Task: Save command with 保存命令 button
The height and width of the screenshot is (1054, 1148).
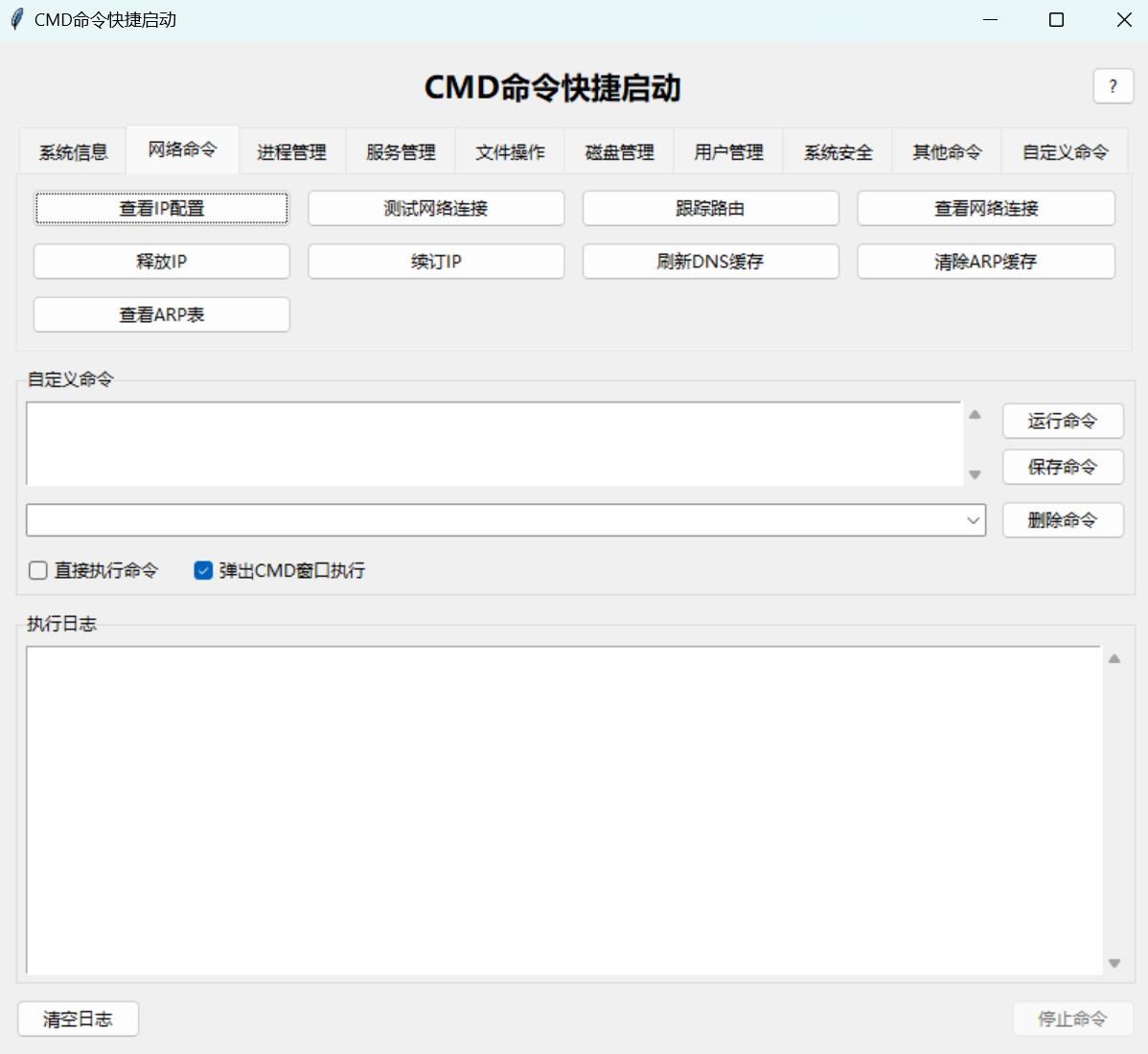Action: pos(1062,467)
